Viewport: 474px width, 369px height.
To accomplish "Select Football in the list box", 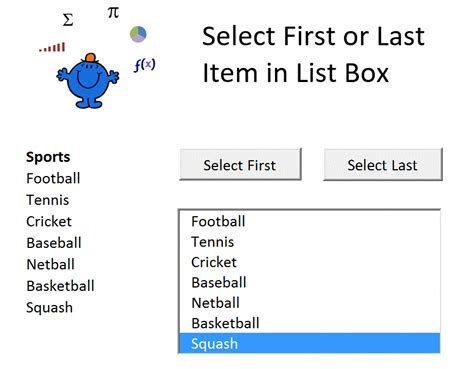I will tap(310, 221).
